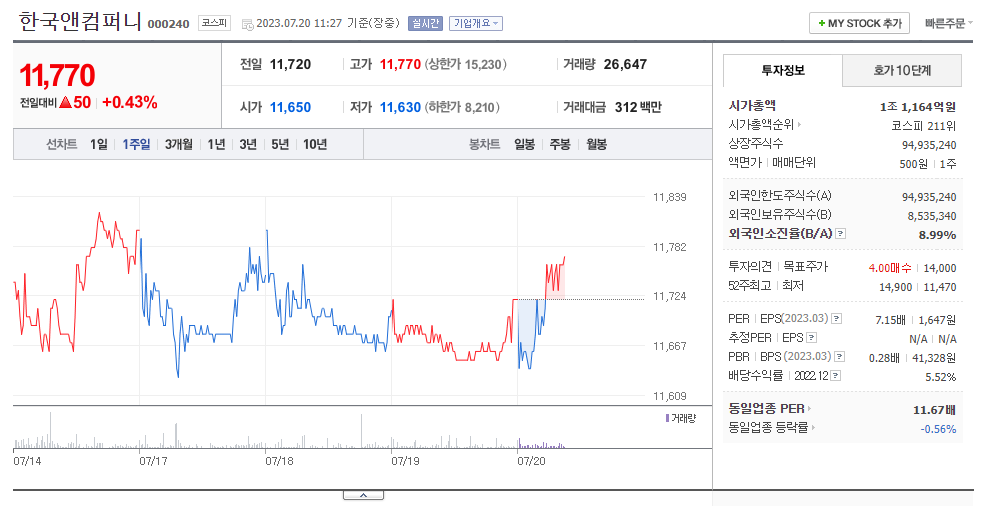
Task: Switch to the 호가10단계 tab
Action: [903, 70]
